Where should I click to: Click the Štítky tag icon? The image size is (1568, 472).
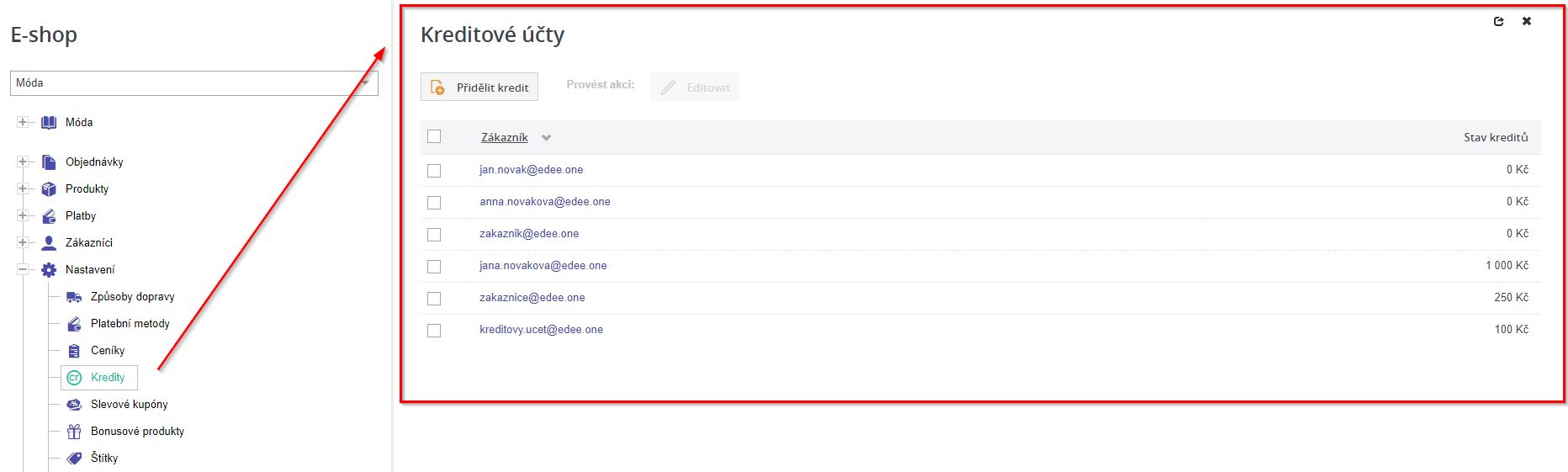click(x=74, y=459)
